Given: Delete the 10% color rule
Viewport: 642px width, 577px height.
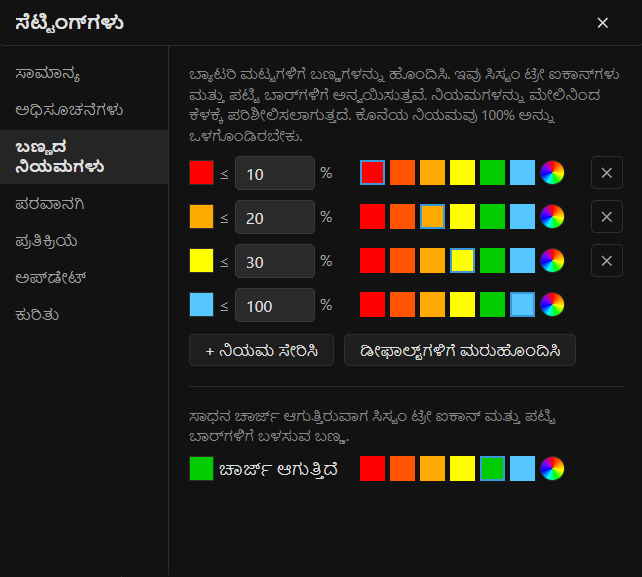Looking at the screenshot, I should [x=607, y=173].
